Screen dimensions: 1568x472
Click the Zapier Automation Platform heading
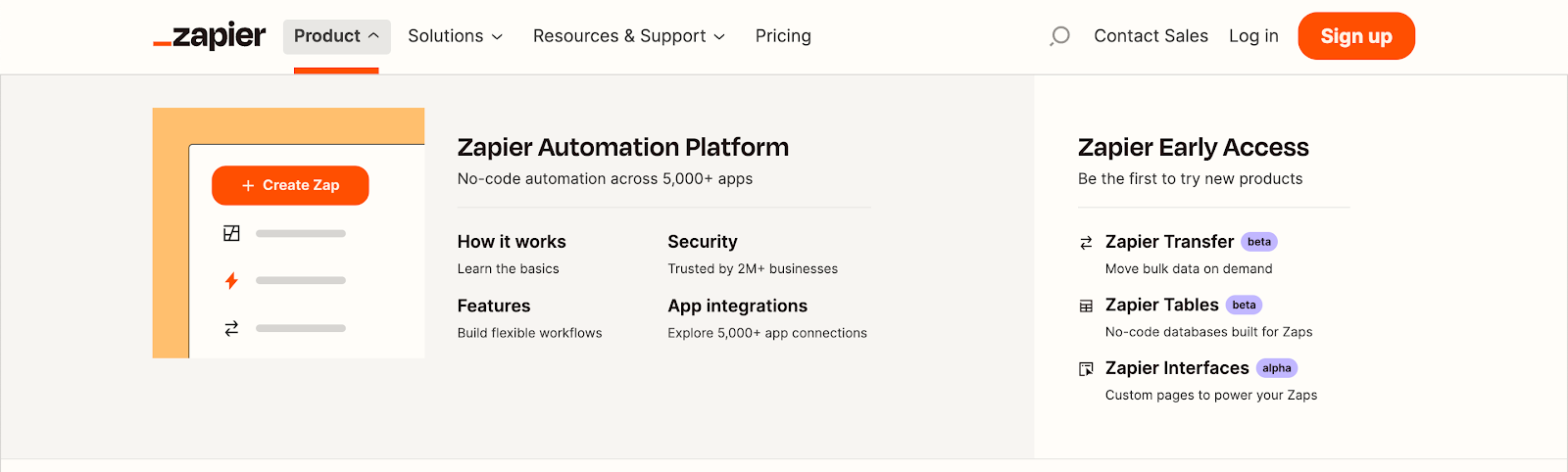(x=622, y=148)
